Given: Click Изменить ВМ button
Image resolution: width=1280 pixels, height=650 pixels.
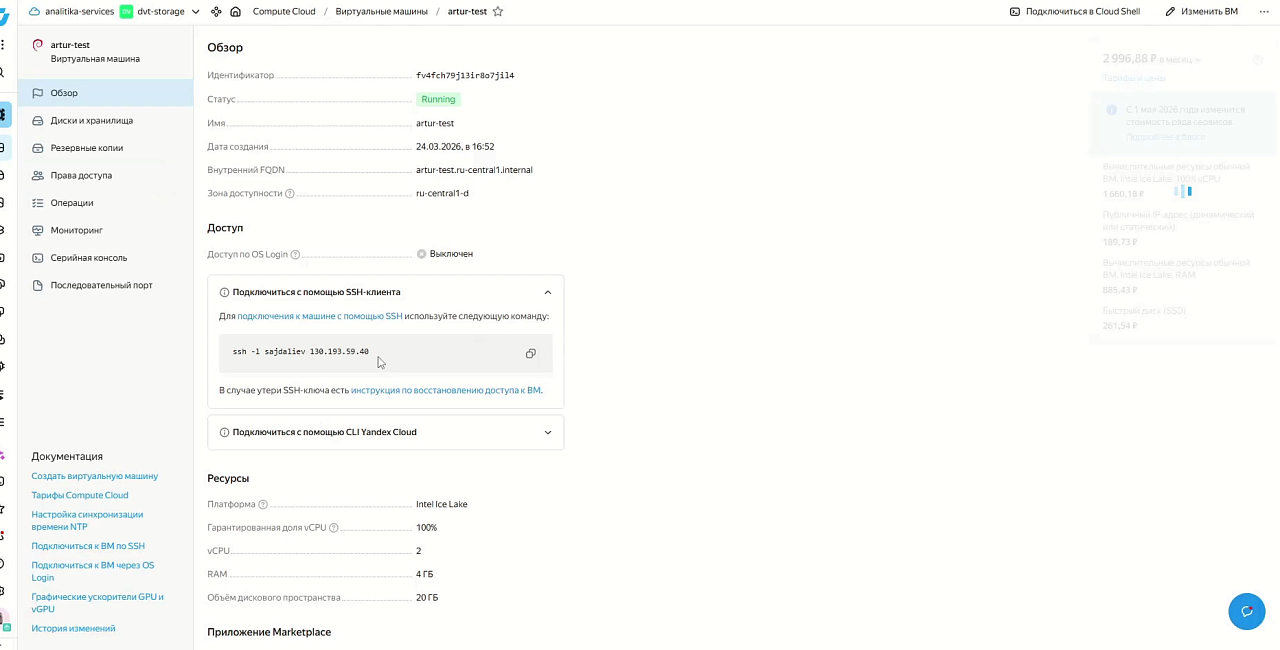Looking at the screenshot, I should 1202,11.
